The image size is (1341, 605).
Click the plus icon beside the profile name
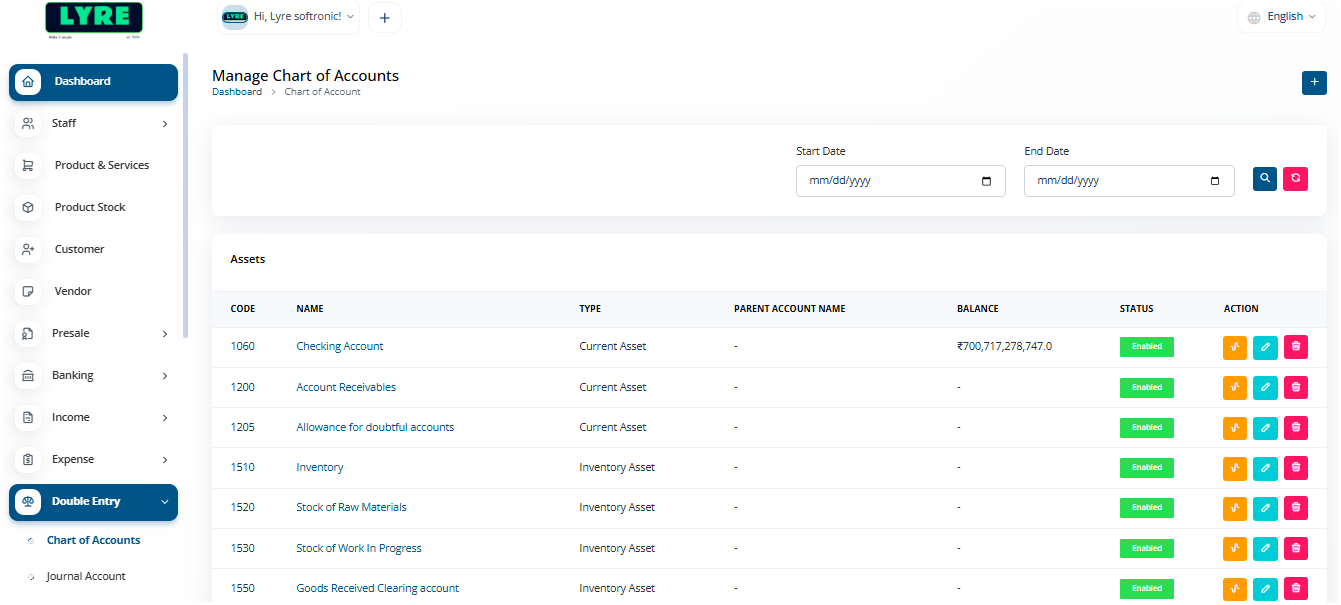click(x=385, y=17)
